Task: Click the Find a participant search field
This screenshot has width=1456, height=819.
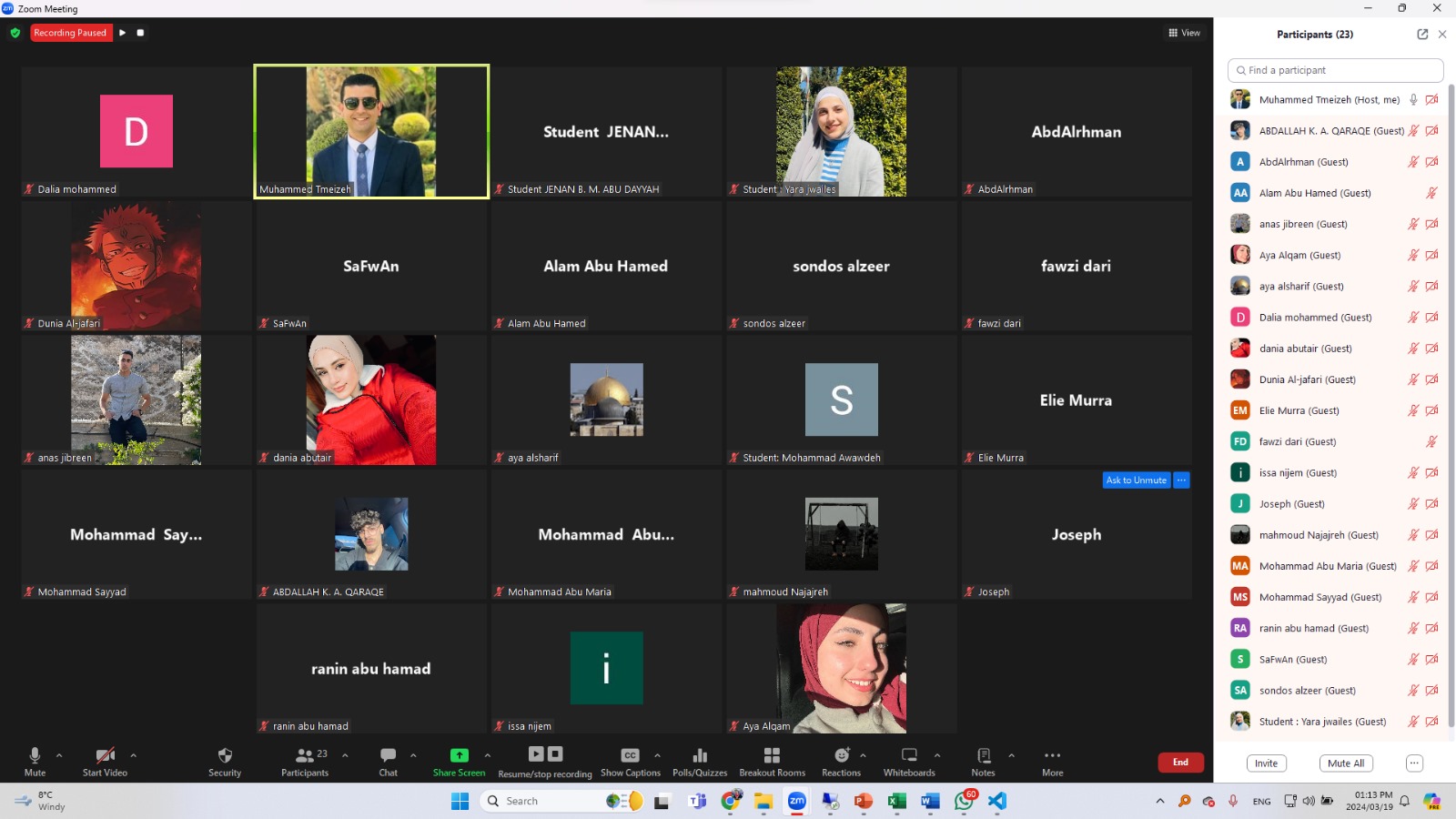Action: click(x=1335, y=70)
